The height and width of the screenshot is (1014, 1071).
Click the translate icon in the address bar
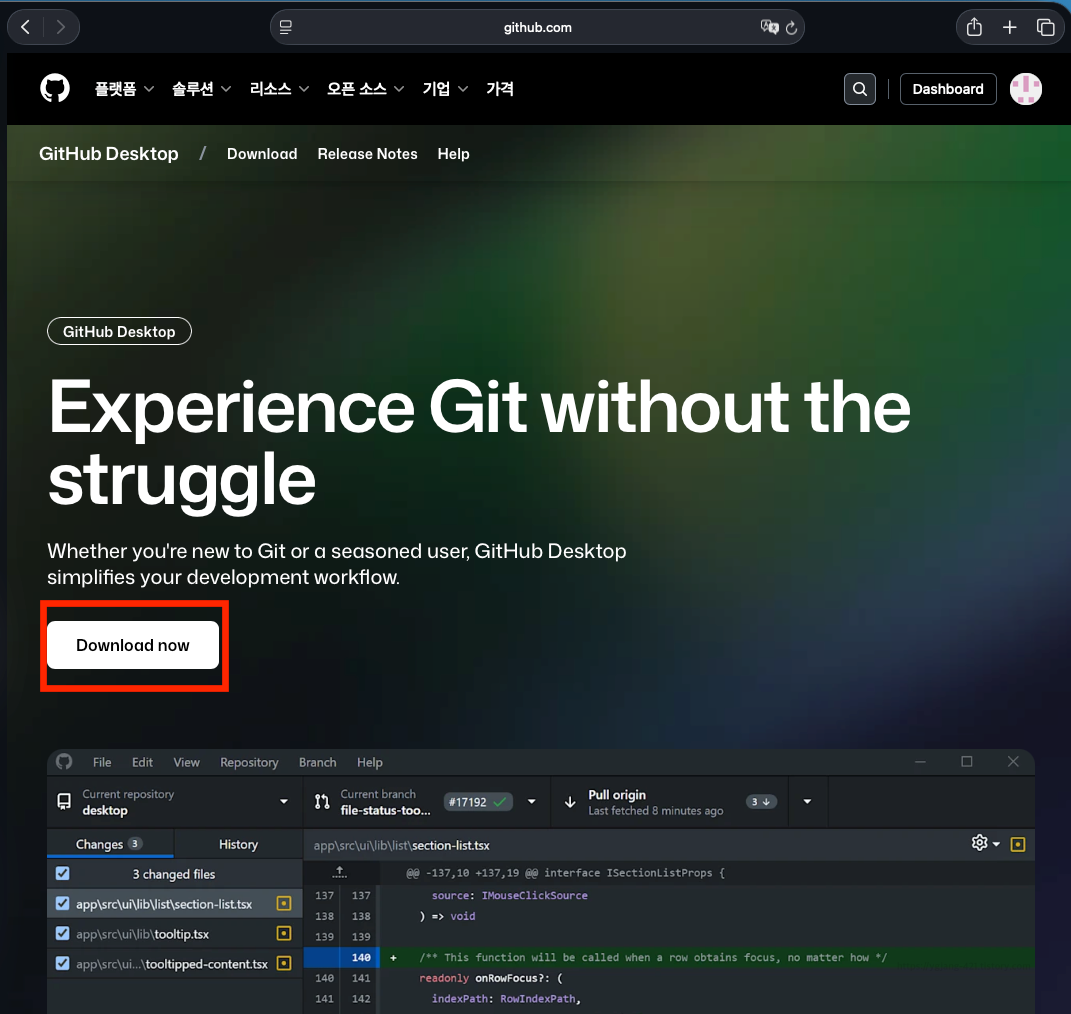pyautogui.click(x=769, y=27)
